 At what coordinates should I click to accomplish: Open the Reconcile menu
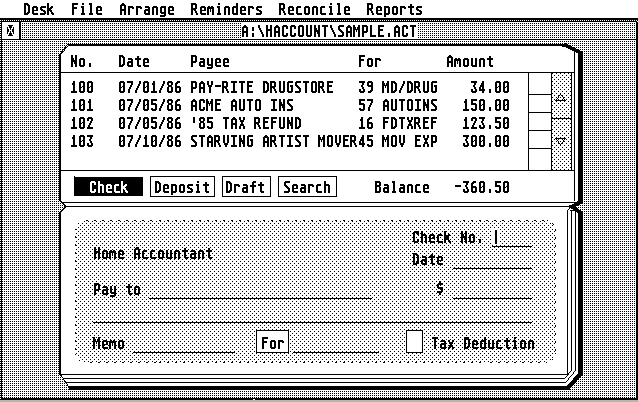coord(314,9)
